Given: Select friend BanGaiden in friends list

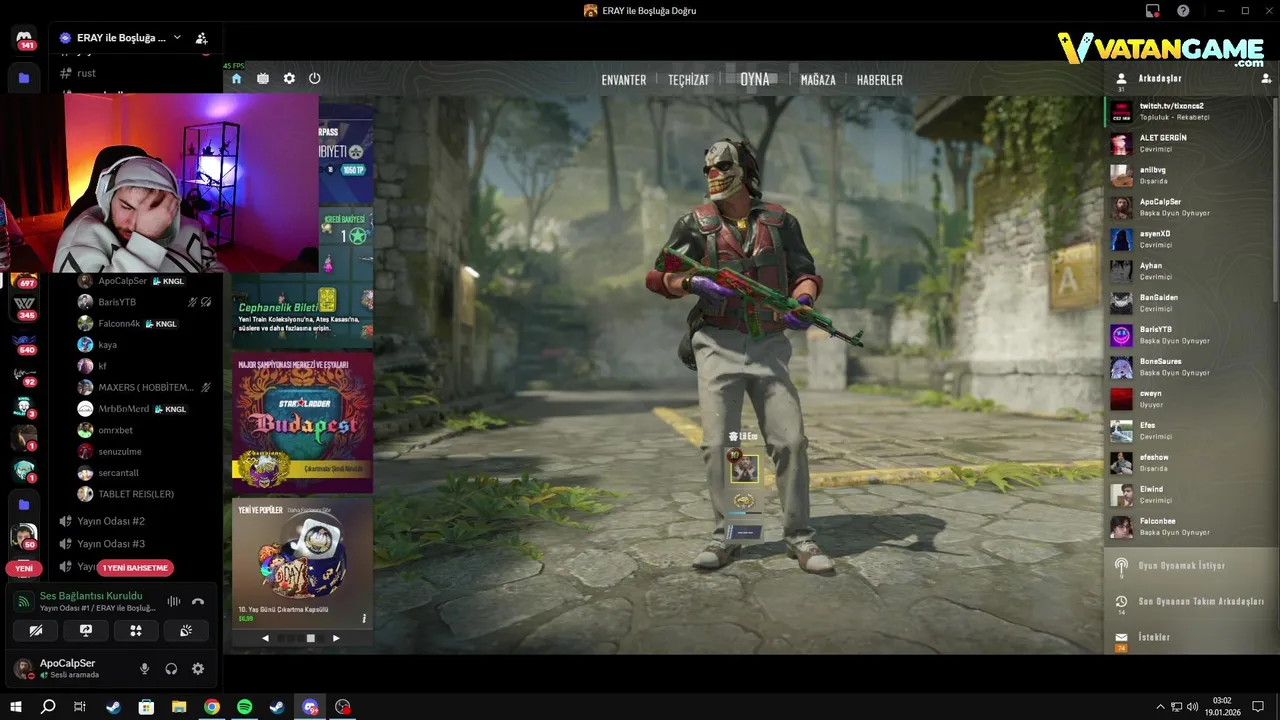Looking at the screenshot, I should (1190, 303).
